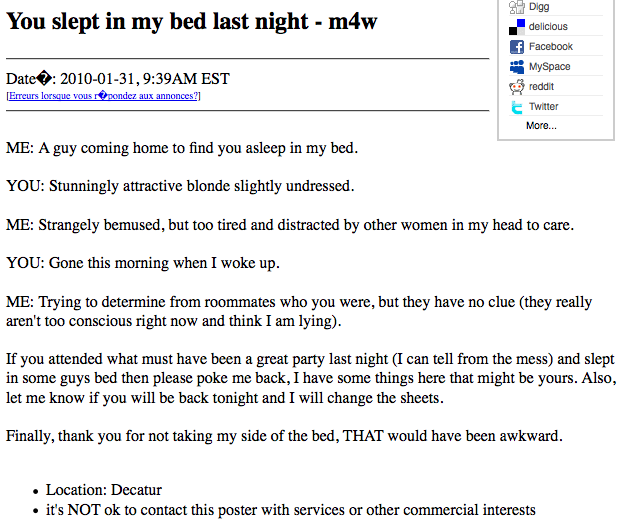The image size is (629, 527).
Task: Open the delicious text link
Action: click(548, 26)
